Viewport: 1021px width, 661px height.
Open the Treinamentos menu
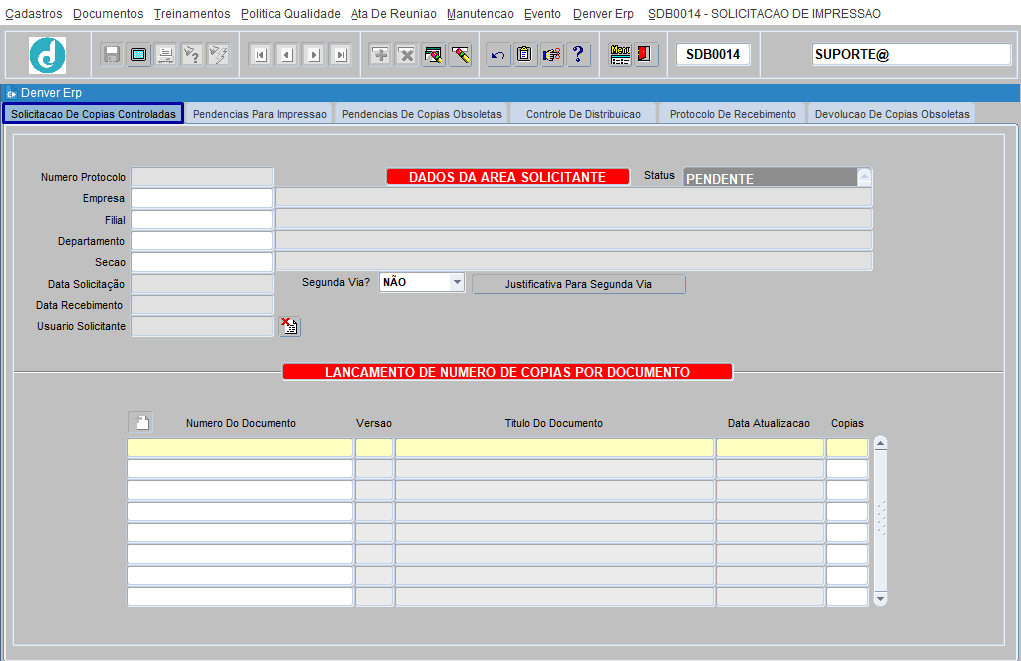tap(192, 14)
